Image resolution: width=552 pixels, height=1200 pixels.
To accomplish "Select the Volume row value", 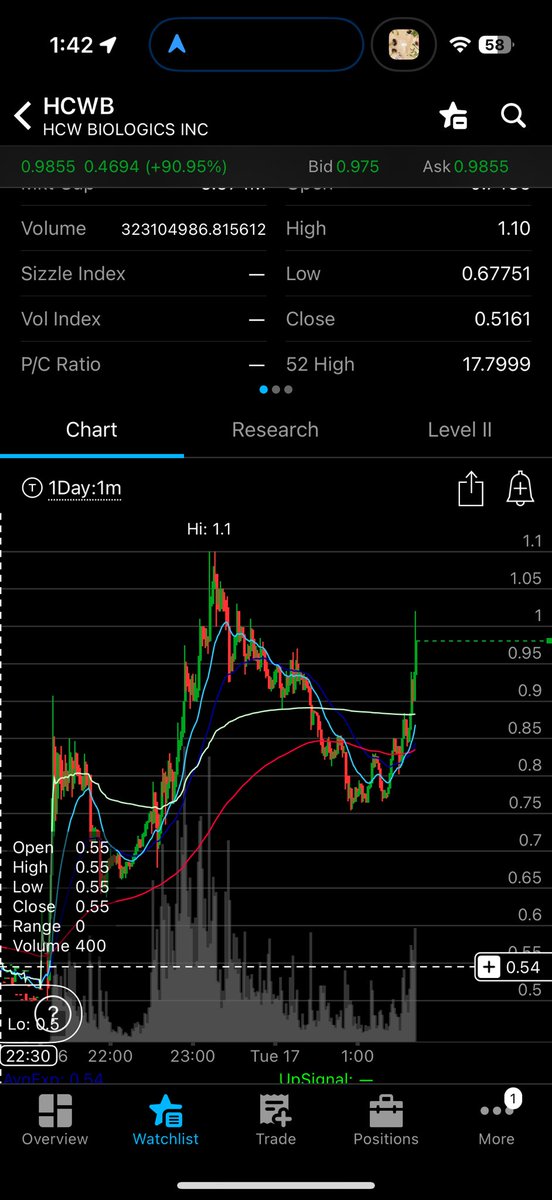I will [194, 229].
